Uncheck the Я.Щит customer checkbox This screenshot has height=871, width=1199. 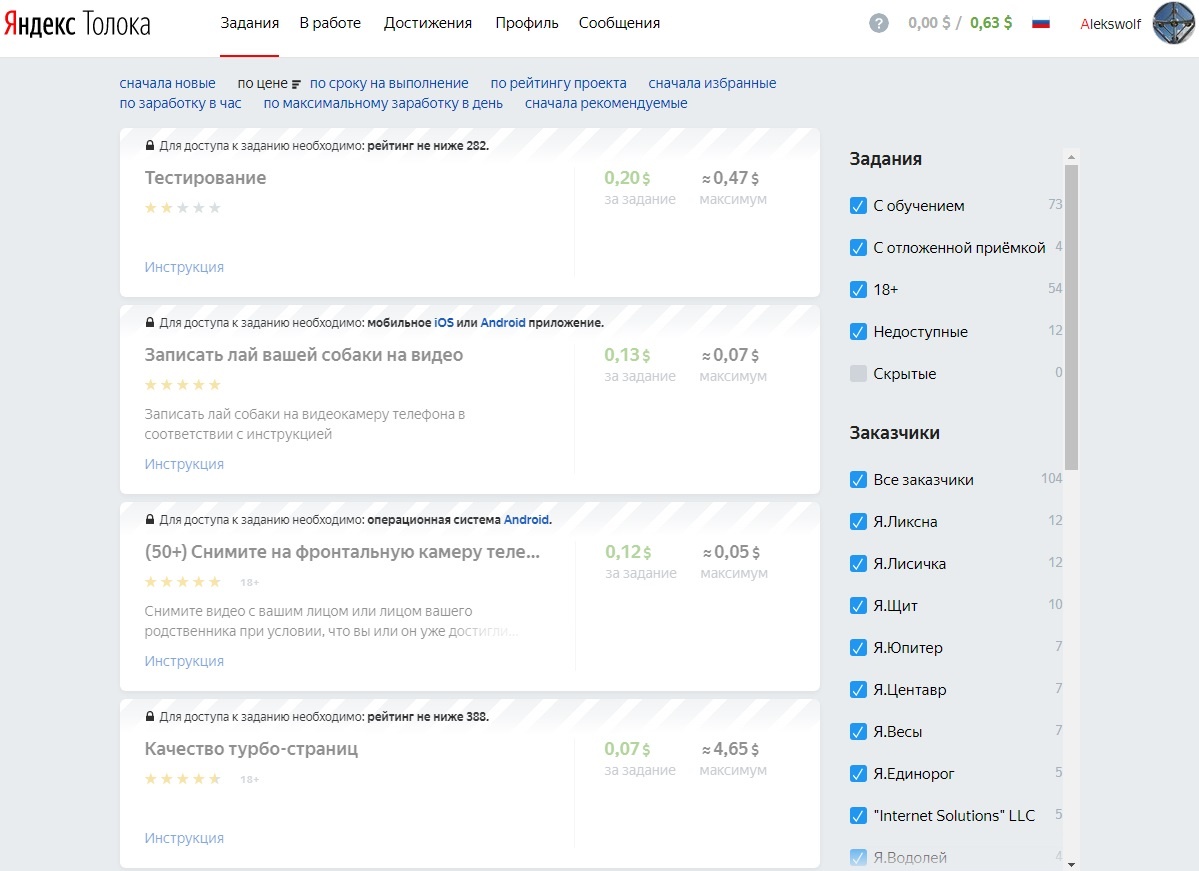click(858, 606)
